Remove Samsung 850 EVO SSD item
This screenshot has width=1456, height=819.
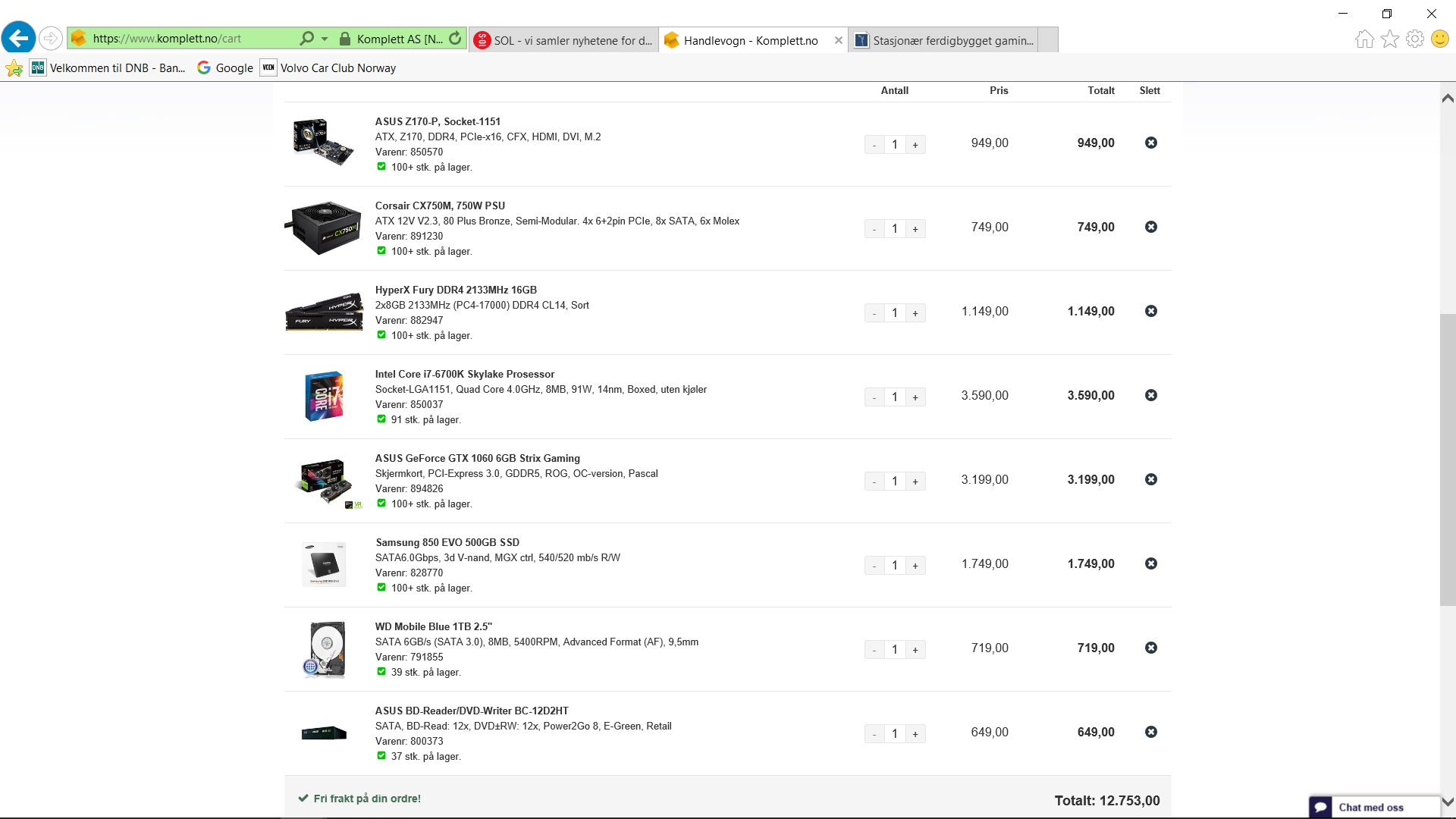(x=1150, y=563)
